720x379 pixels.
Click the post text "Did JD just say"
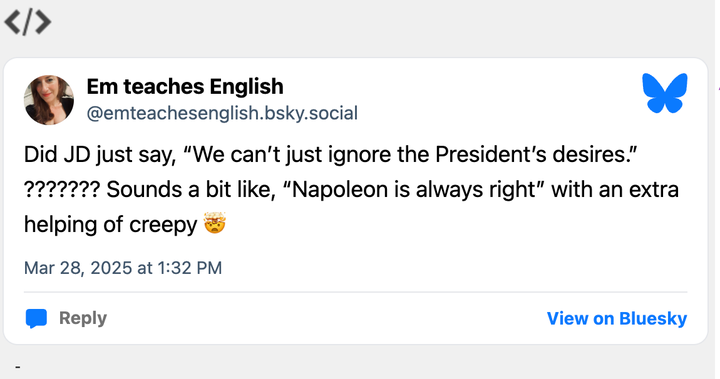(100, 155)
